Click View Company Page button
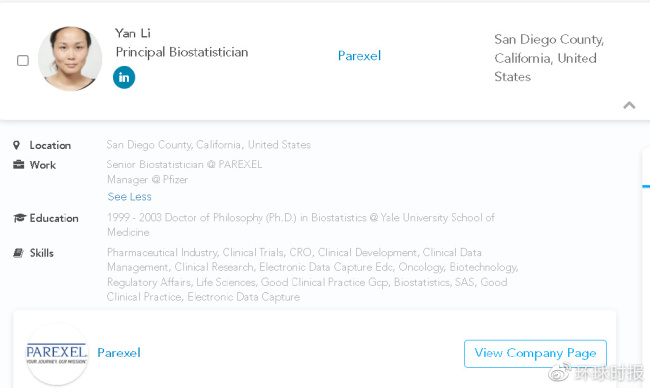Viewport: 650px width, 388px height. coord(535,354)
